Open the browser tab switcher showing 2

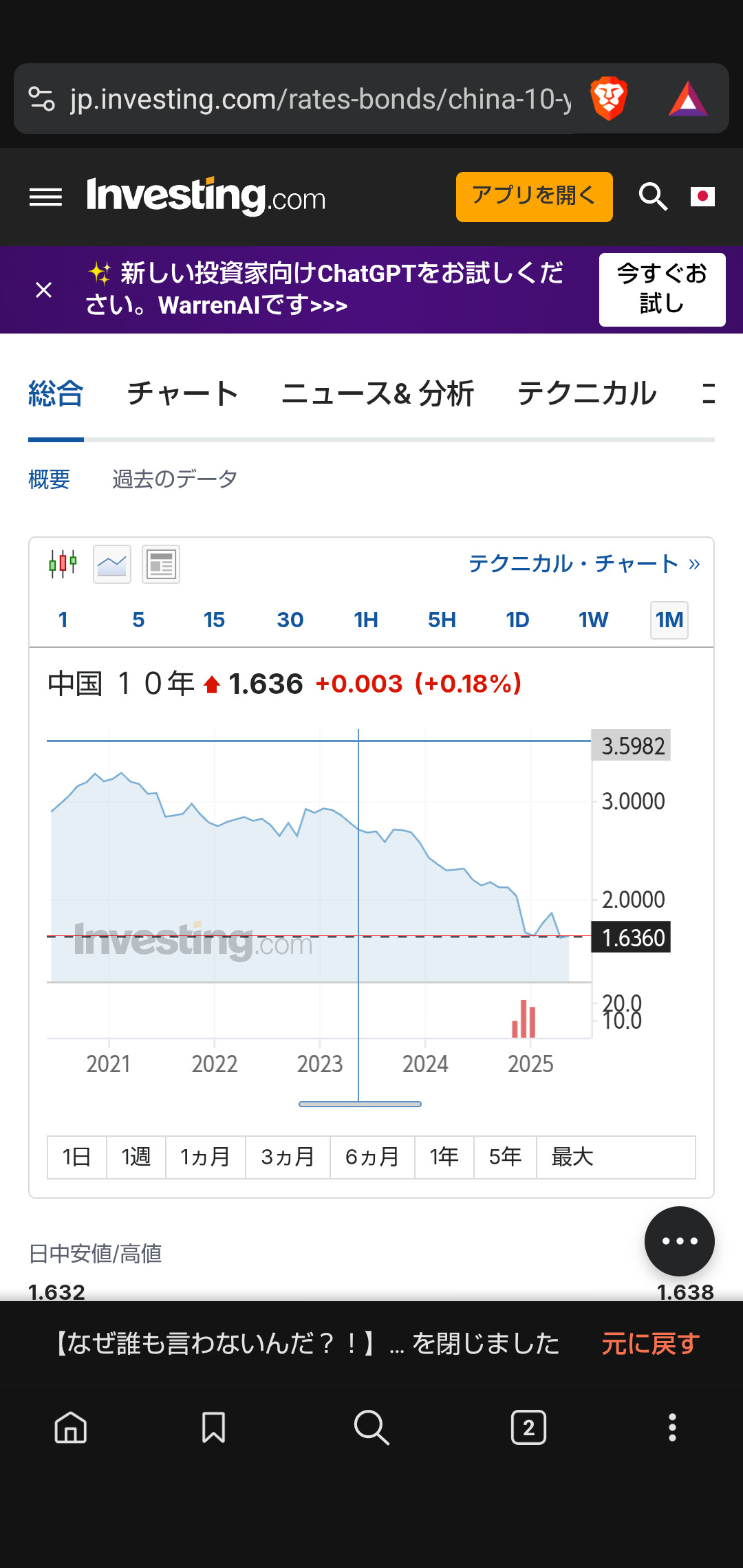pos(528,1428)
